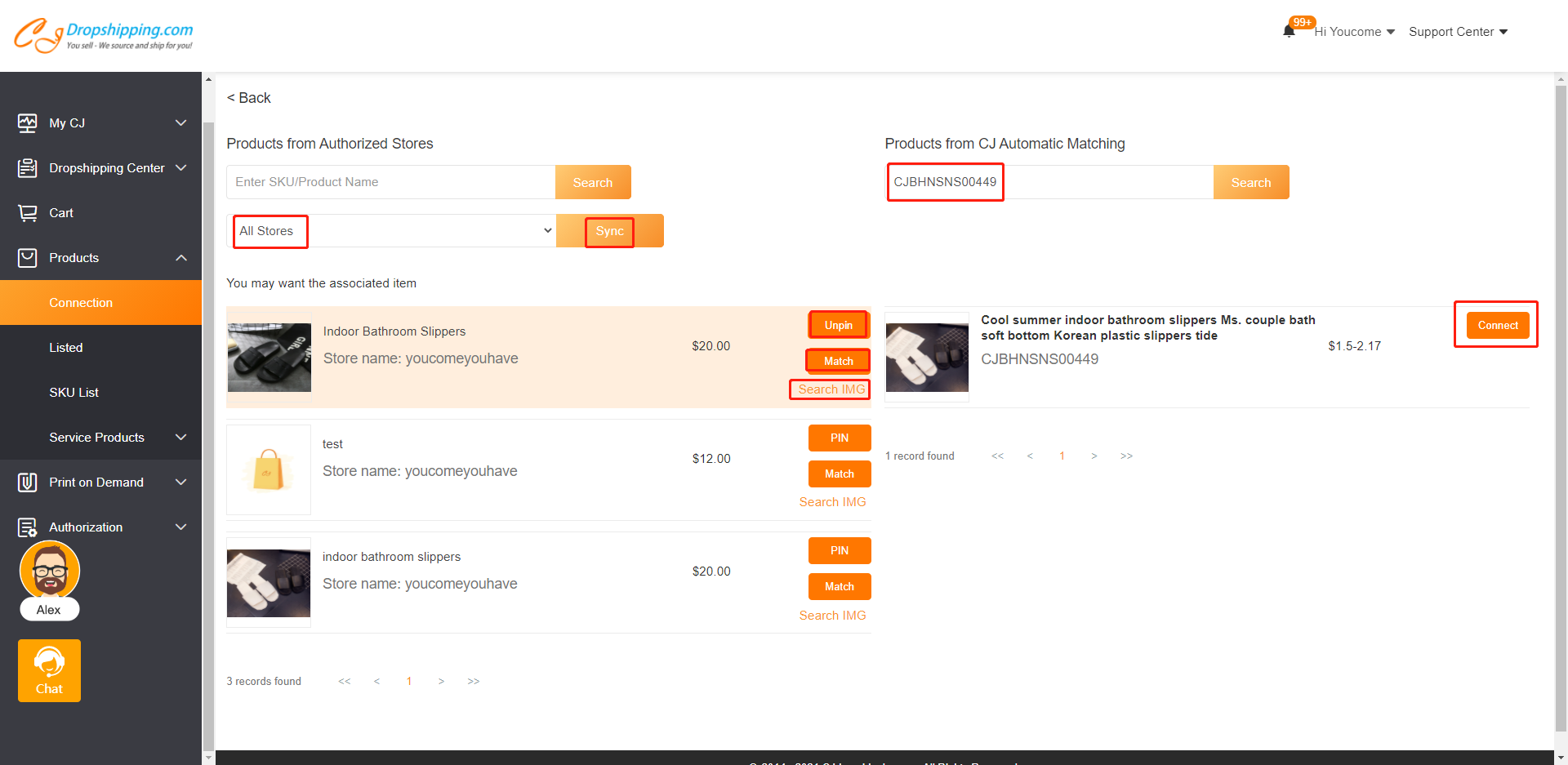Click the Enter SKU/Product Name field
The height and width of the screenshot is (765, 1568).
coord(390,182)
